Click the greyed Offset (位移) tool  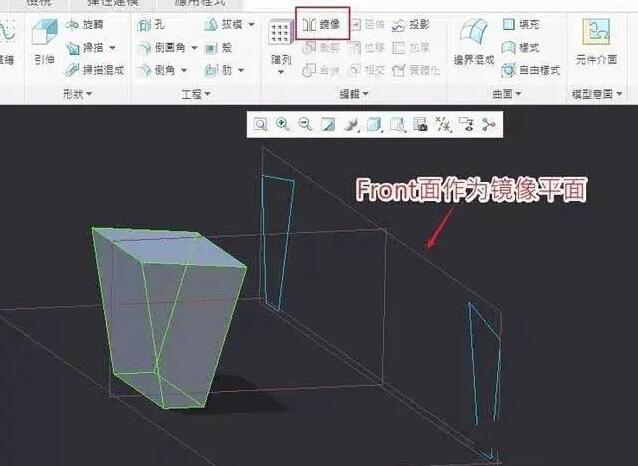[367, 48]
